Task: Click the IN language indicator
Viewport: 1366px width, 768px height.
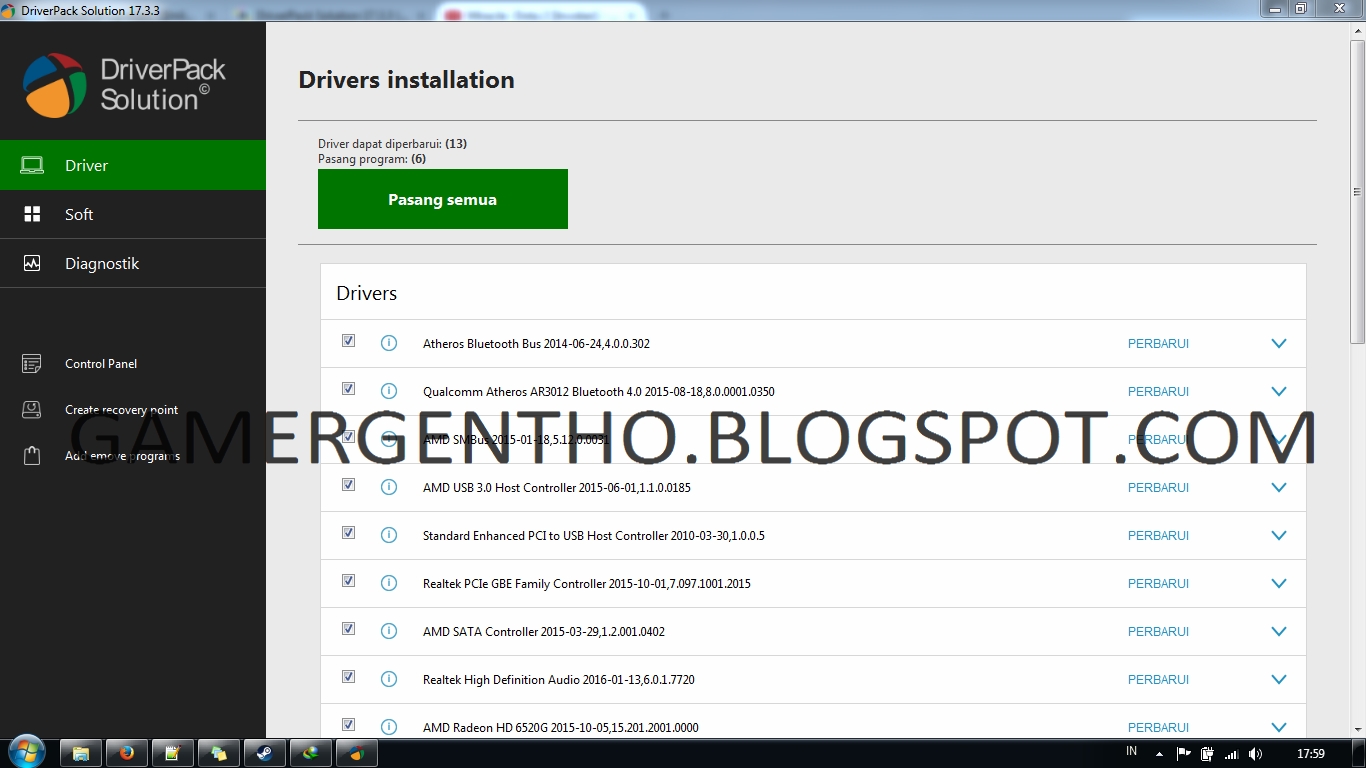Action: click(1132, 752)
